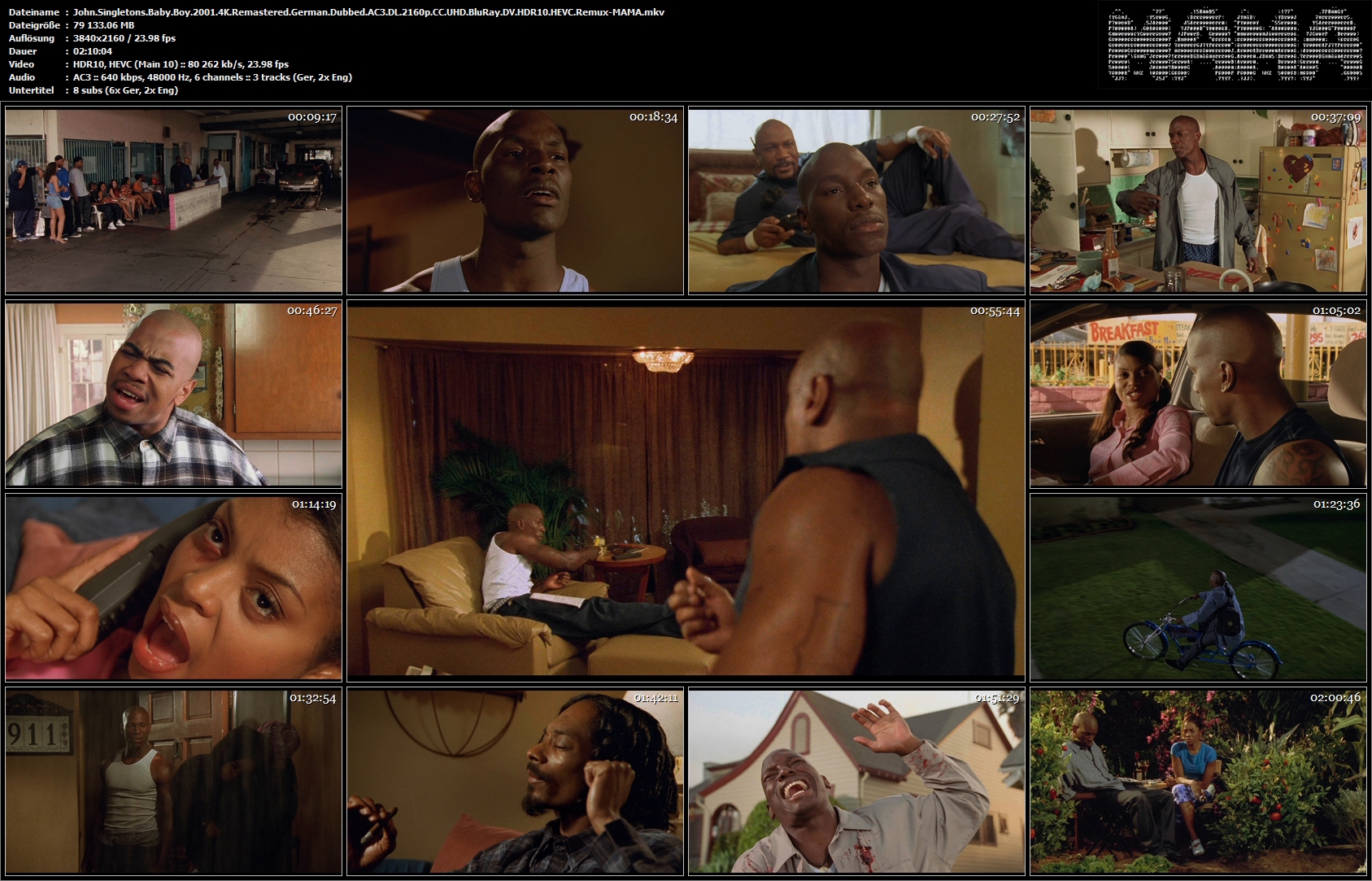Viewport: 1372px width, 881px height.
Task: Click the Dauer label
Action: coord(23,51)
